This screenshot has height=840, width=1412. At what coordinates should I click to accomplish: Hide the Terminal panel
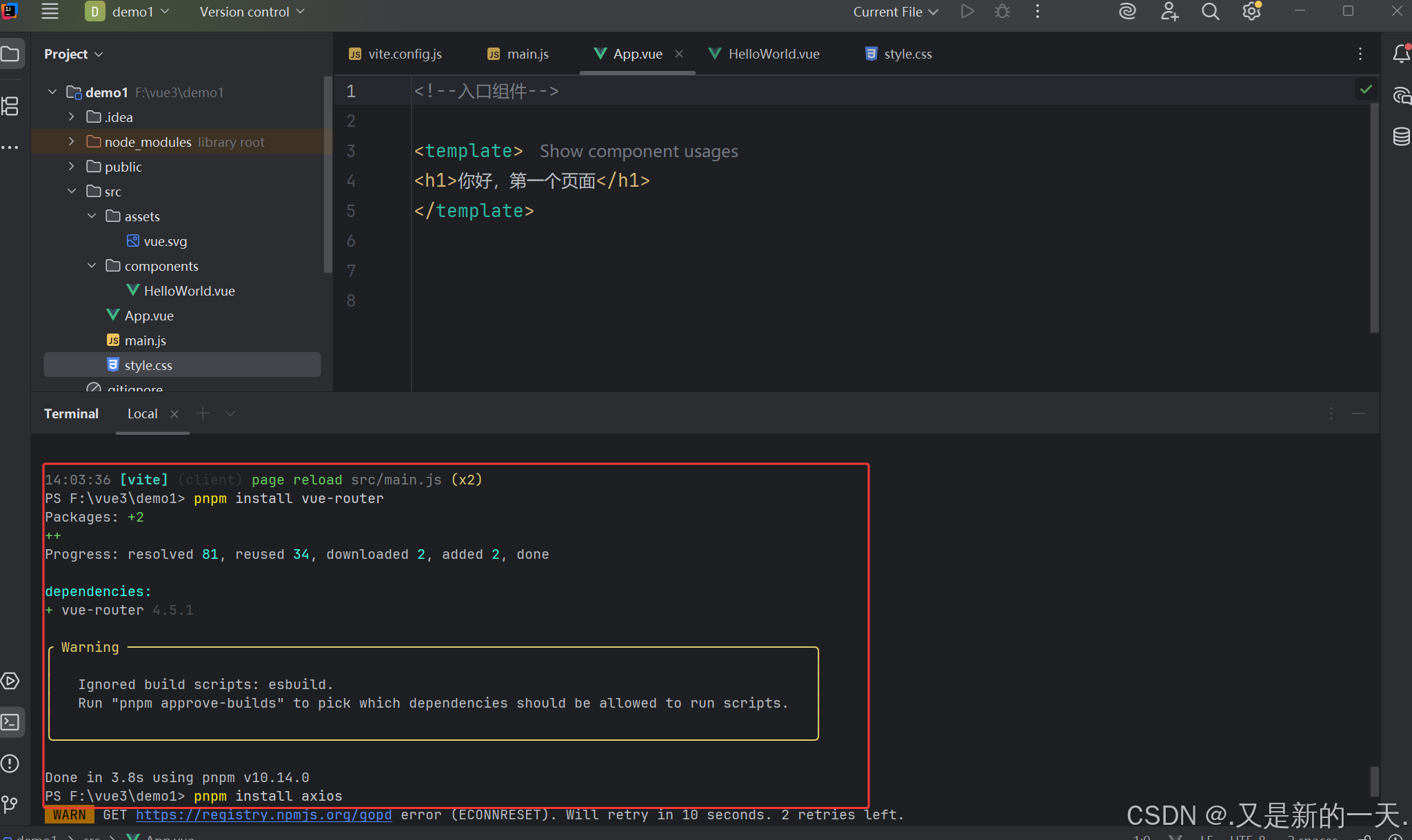click(1358, 413)
